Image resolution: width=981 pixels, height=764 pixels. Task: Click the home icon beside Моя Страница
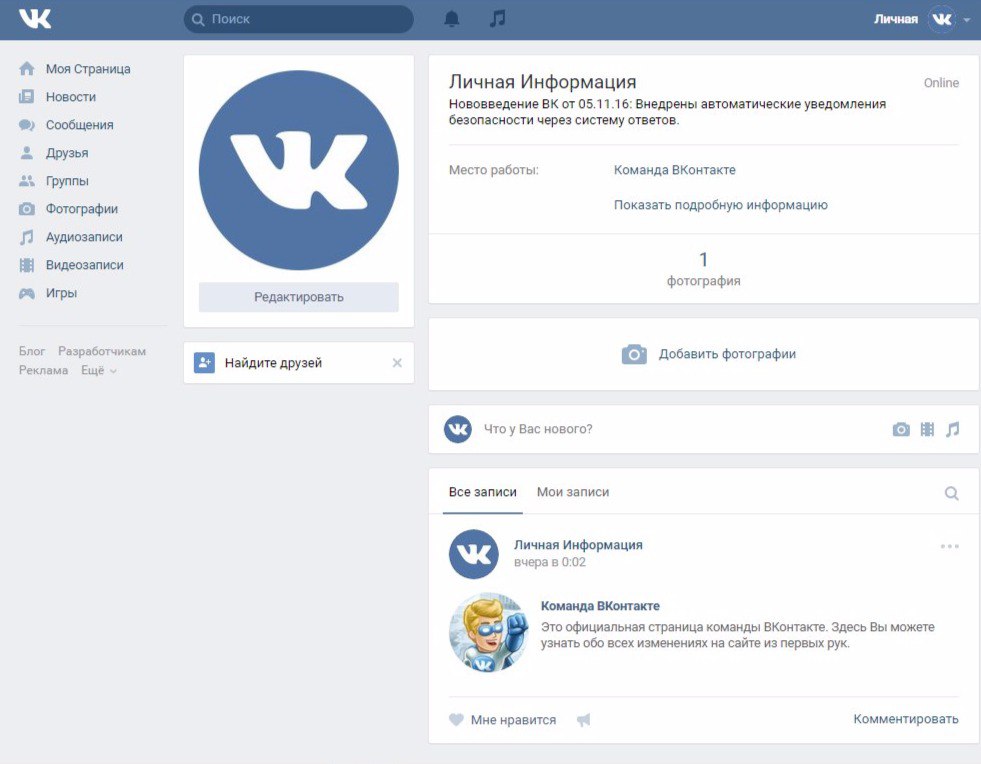point(27,69)
